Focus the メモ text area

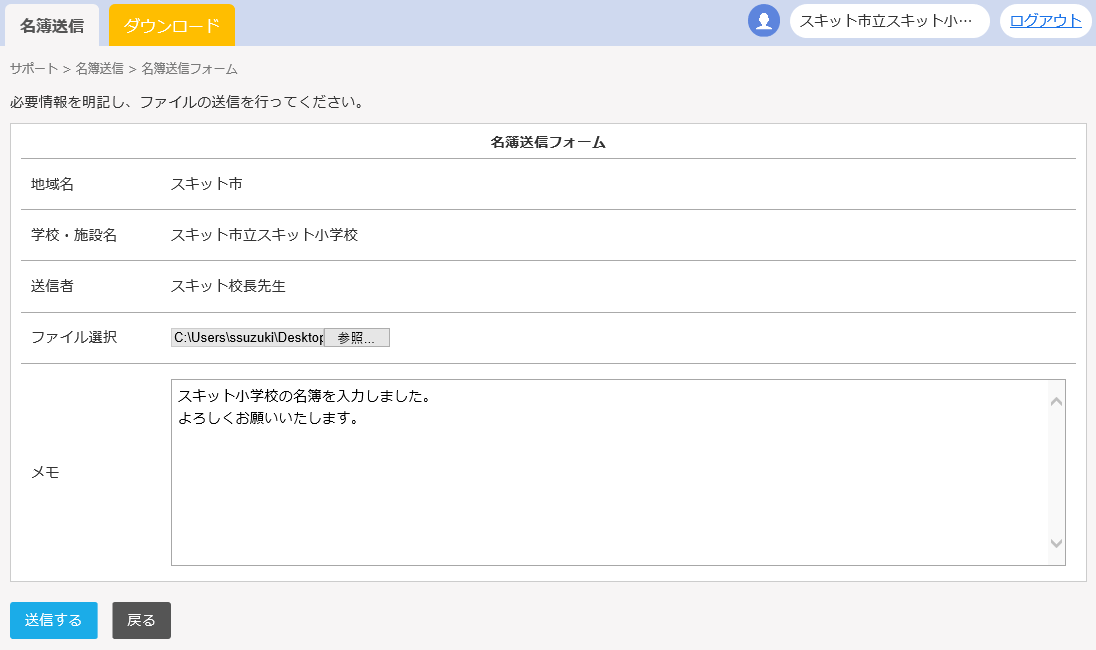tap(608, 472)
